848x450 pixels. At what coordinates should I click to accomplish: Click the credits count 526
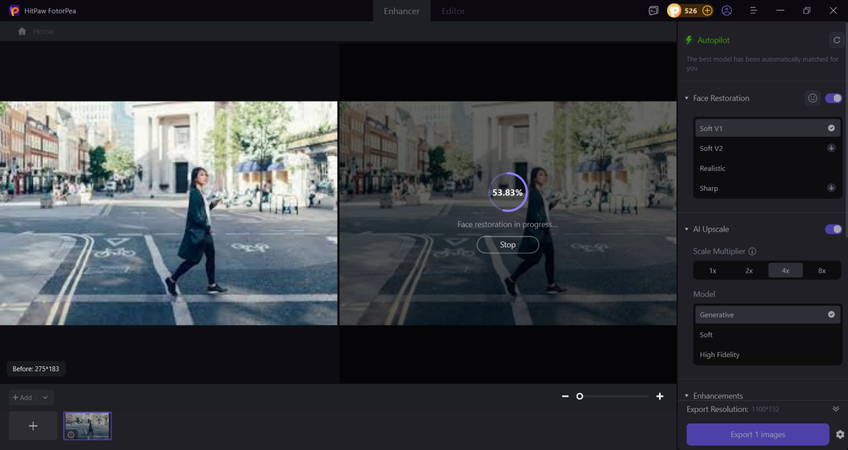[x=691, y=10]
